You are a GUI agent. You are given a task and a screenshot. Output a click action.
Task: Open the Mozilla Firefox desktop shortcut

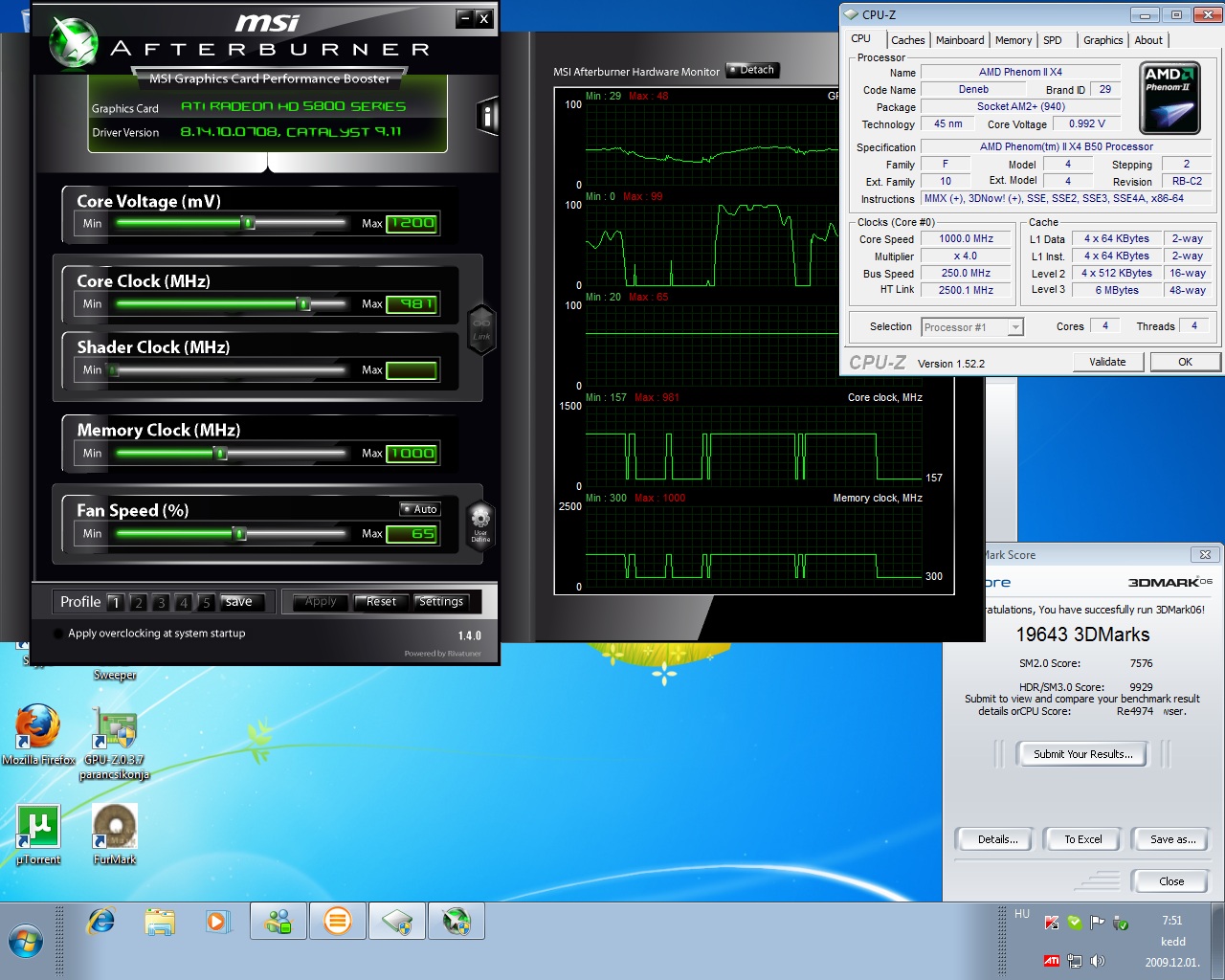point(38,735)
